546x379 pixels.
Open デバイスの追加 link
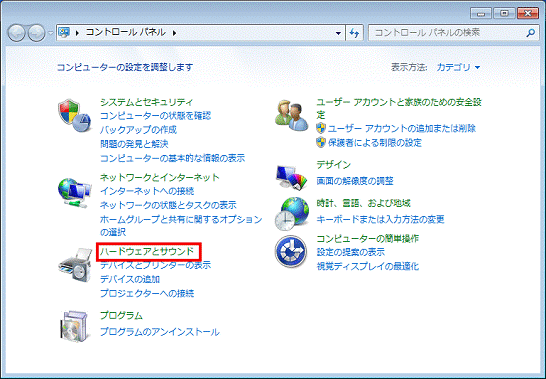(x=130, y=279)
